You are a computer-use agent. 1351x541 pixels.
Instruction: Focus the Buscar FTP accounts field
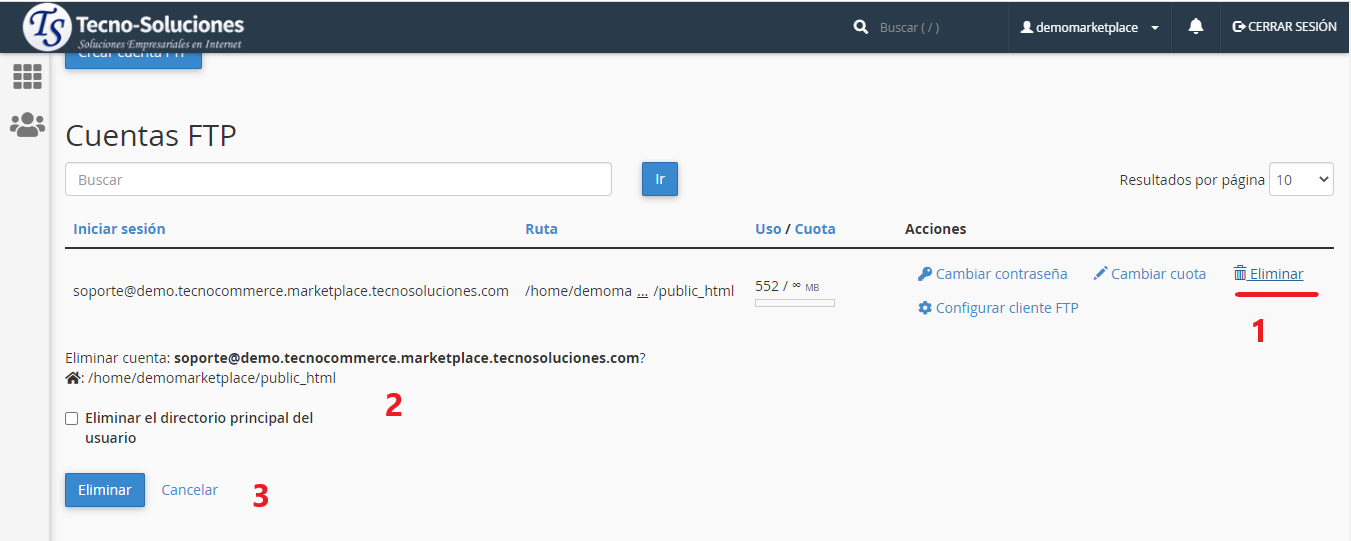[338, 180]
